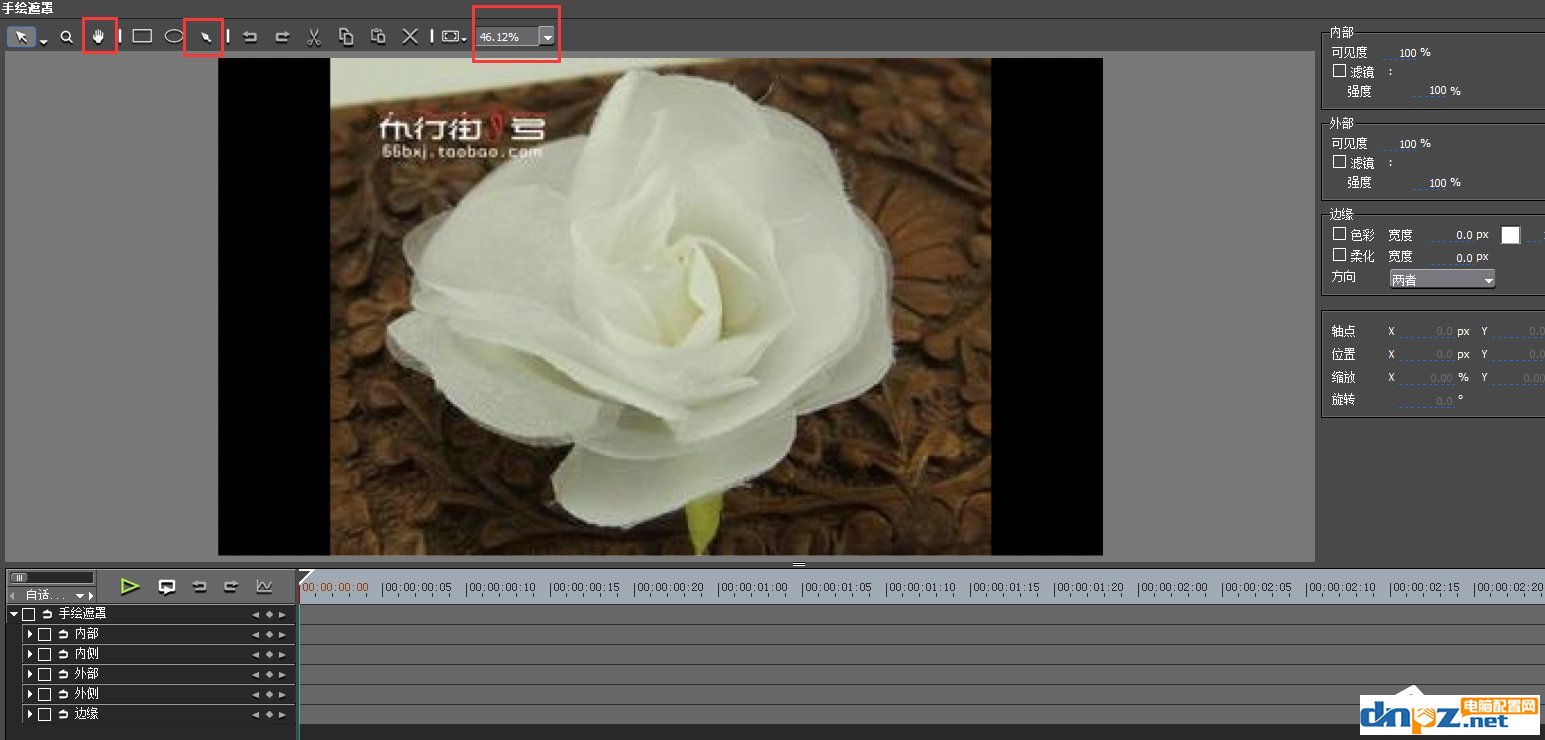The width and height of the screenshot is (1545, 740).
Task: Enable keyframes checkbox for 外侧 row
Action: (44, 694)
